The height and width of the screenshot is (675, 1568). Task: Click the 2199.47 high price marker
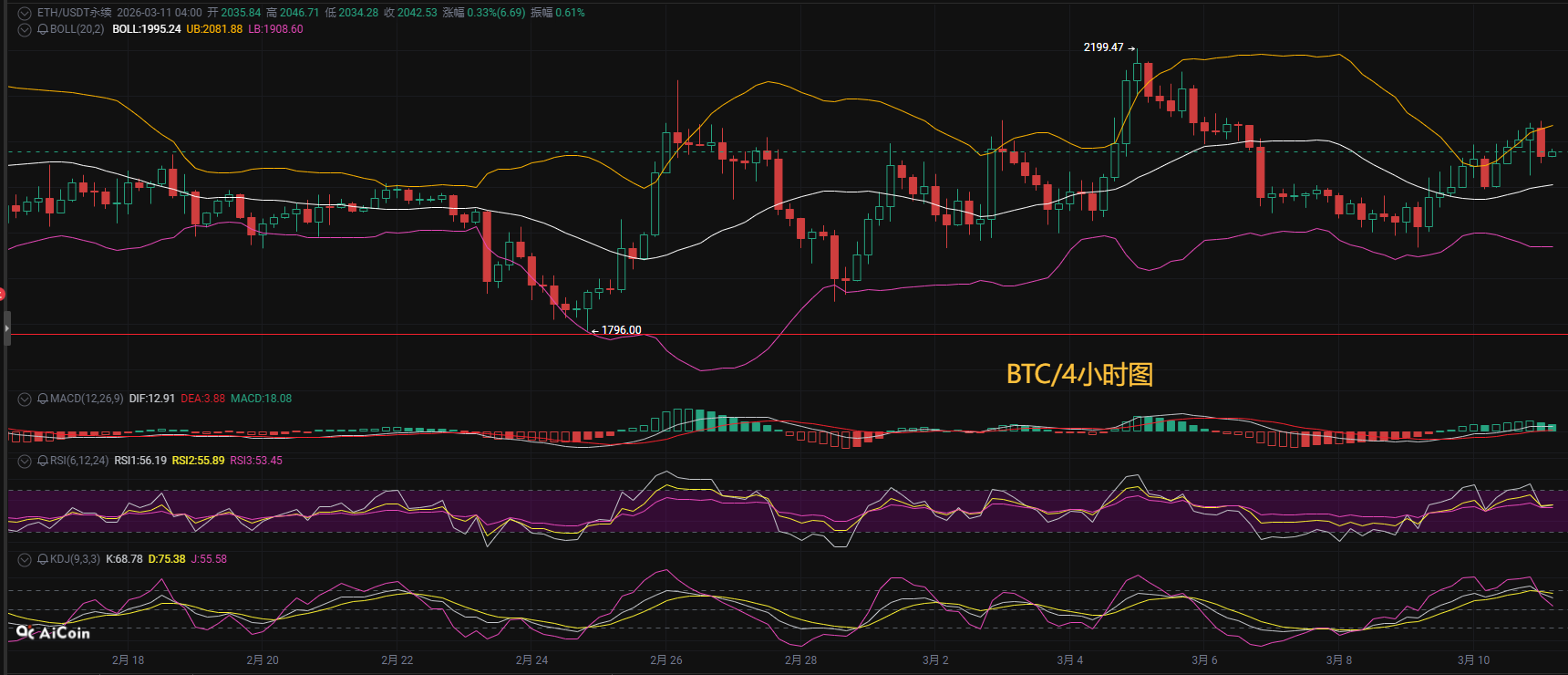[x=1103, y=47]
